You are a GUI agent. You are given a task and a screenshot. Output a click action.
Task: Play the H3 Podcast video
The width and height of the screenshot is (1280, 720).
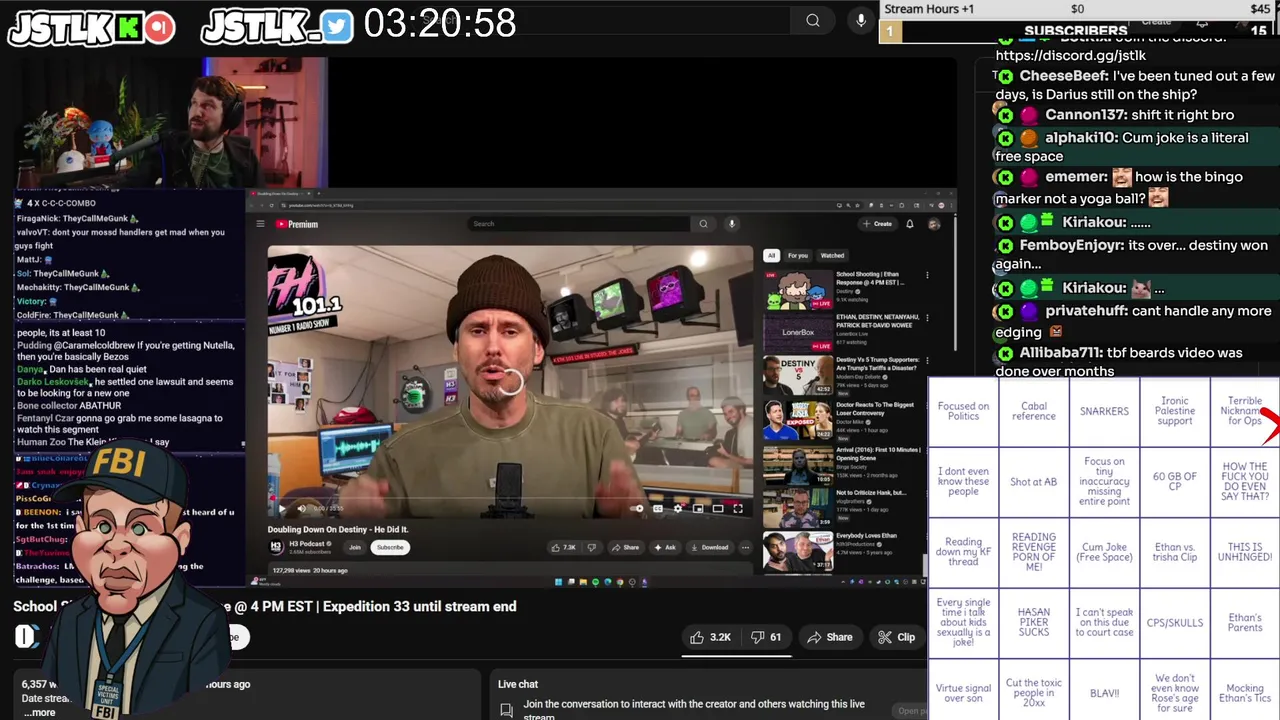tap(283, 508)
